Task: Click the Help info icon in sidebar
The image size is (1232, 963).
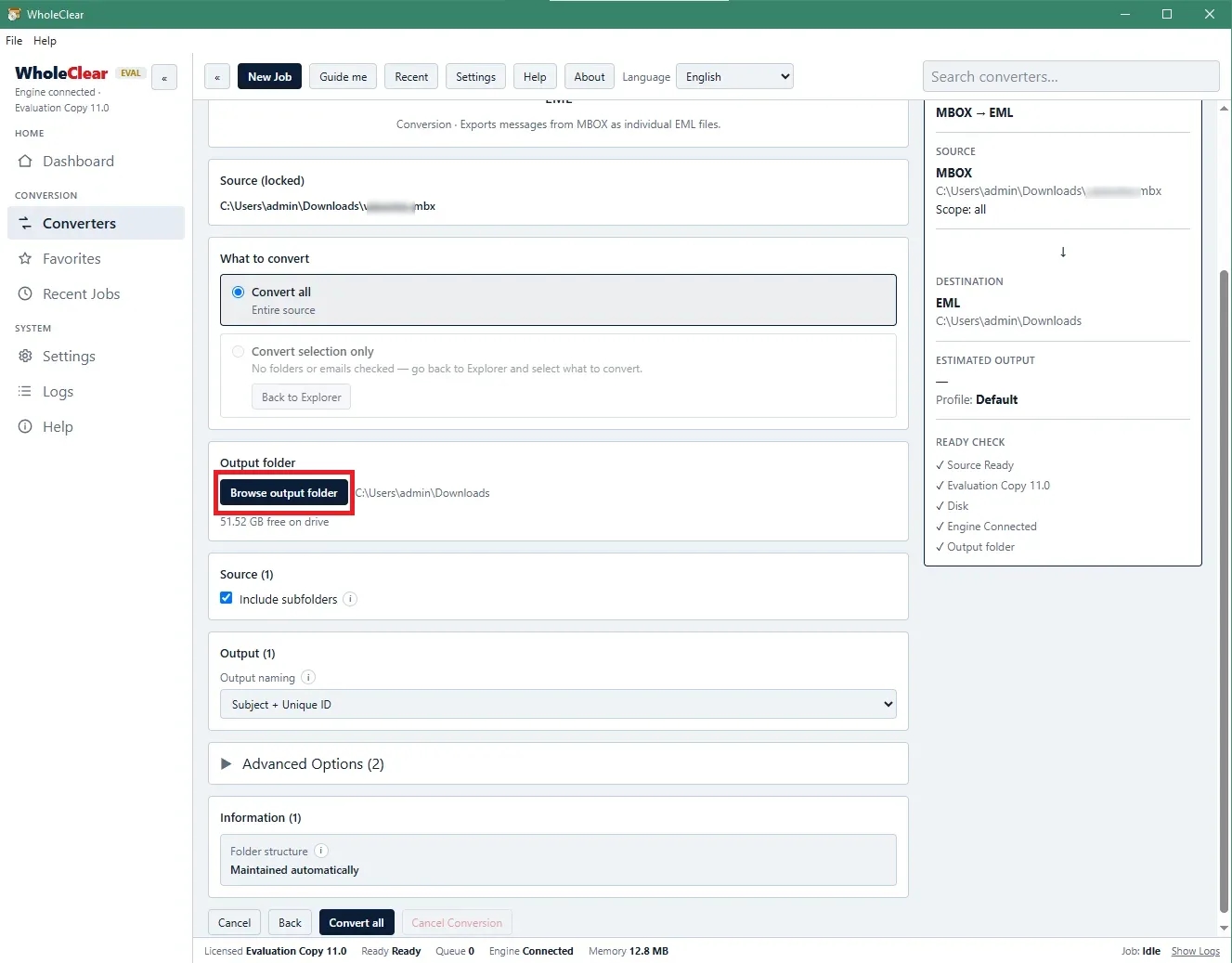Action: pos(25,427)
